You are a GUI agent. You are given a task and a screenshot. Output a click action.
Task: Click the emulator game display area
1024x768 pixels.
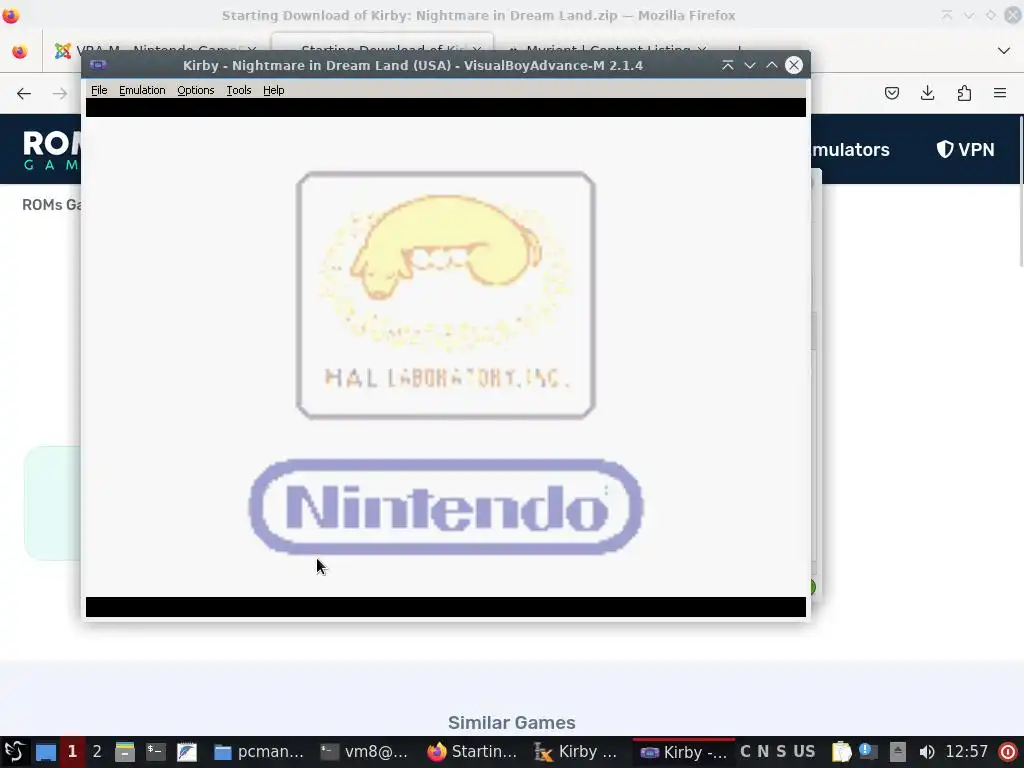(x=446, y=357)
